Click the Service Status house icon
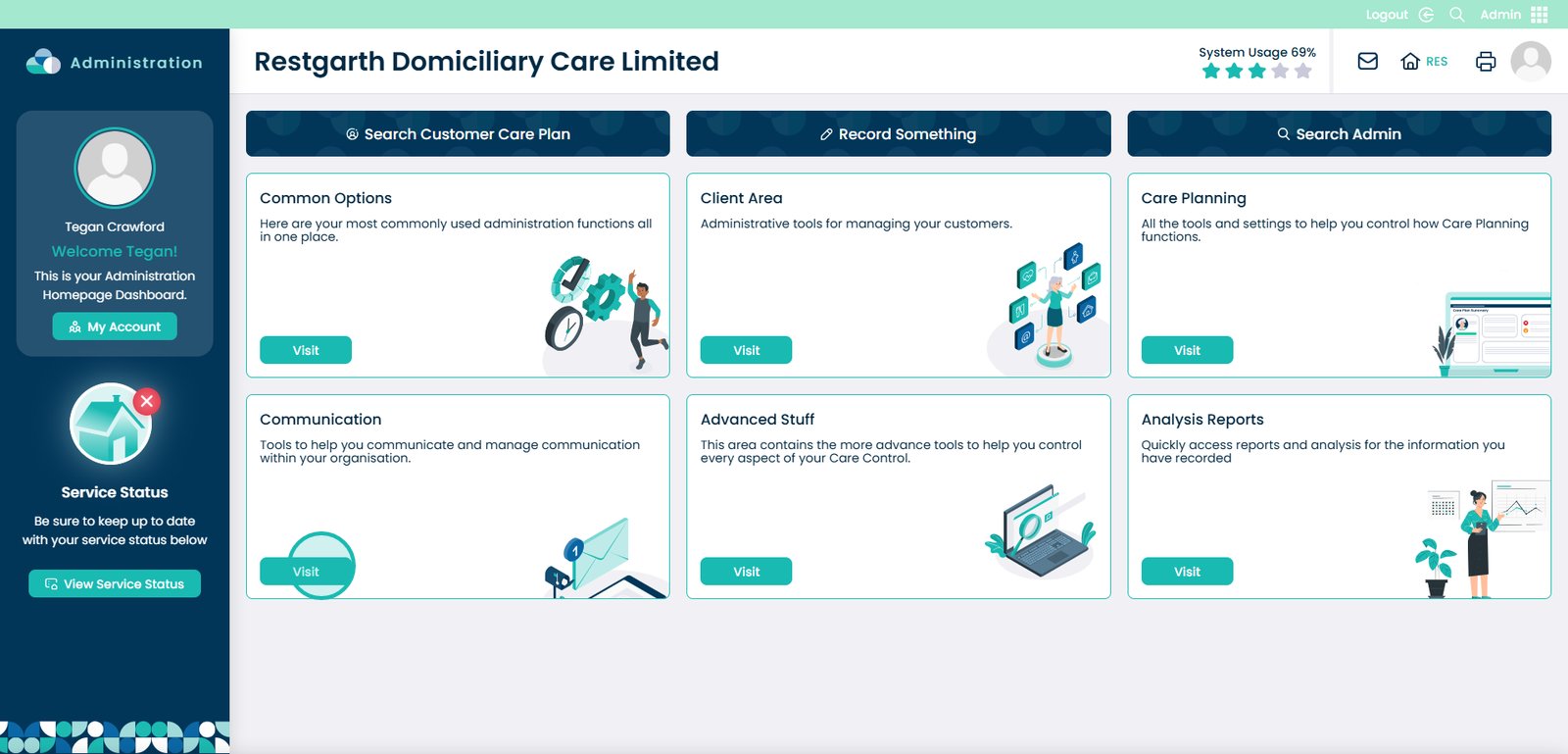Image resolution: width=1568 pixels, height=754 pixels. click(x=111, y=424)
